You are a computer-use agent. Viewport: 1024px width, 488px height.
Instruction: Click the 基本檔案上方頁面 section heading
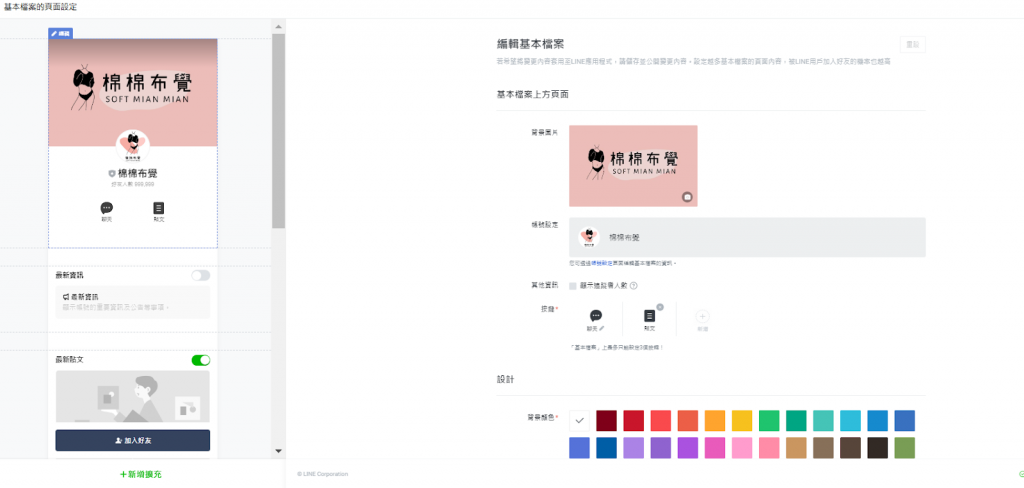532,94
